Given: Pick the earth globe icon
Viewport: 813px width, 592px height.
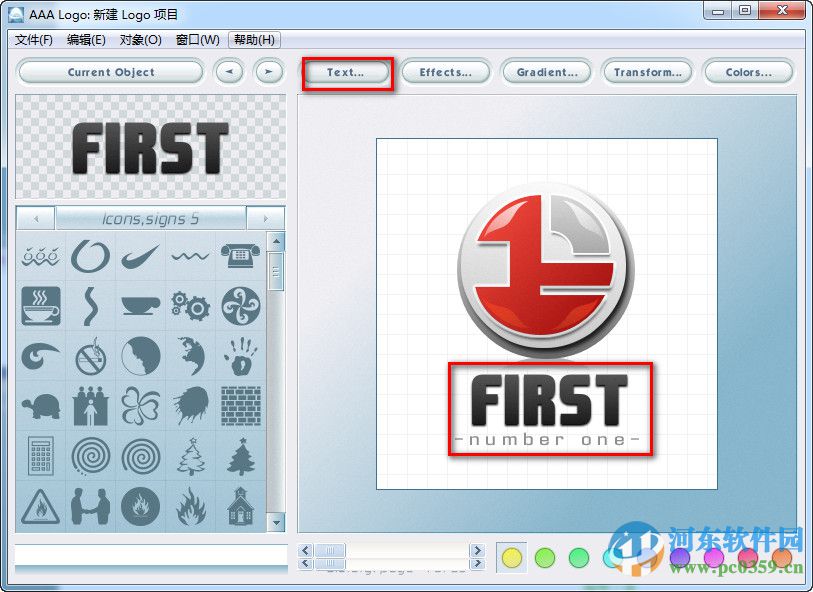Looking at the screenshot, I should tap(190, 356).
